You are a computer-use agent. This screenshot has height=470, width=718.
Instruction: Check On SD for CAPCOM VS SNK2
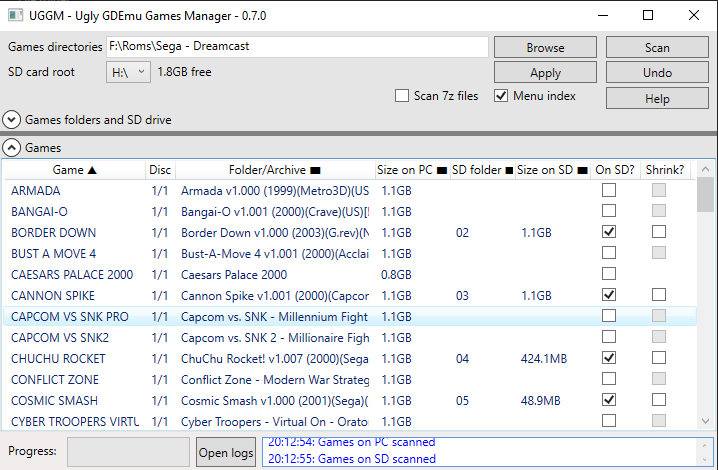(x=609, y=337)
